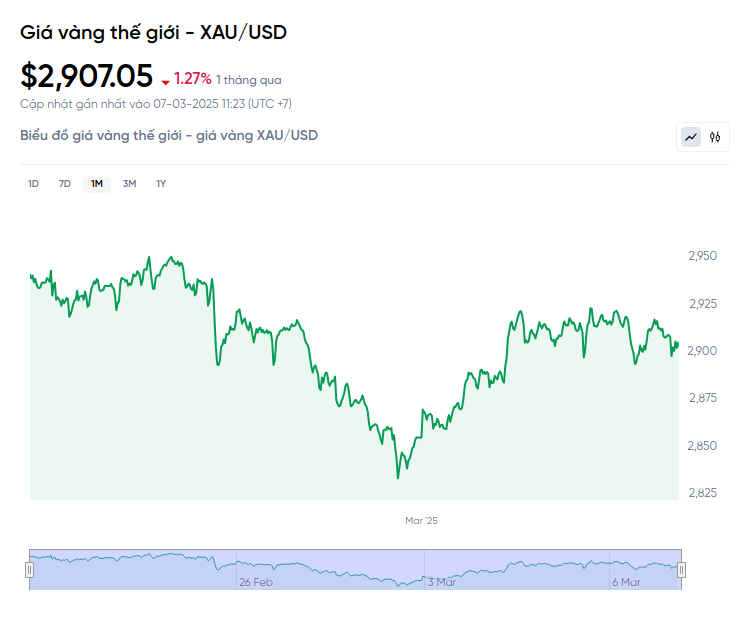This screenshot has height=634, width=750.
Task: Select the 1Y time range
Action: [161, 184]
